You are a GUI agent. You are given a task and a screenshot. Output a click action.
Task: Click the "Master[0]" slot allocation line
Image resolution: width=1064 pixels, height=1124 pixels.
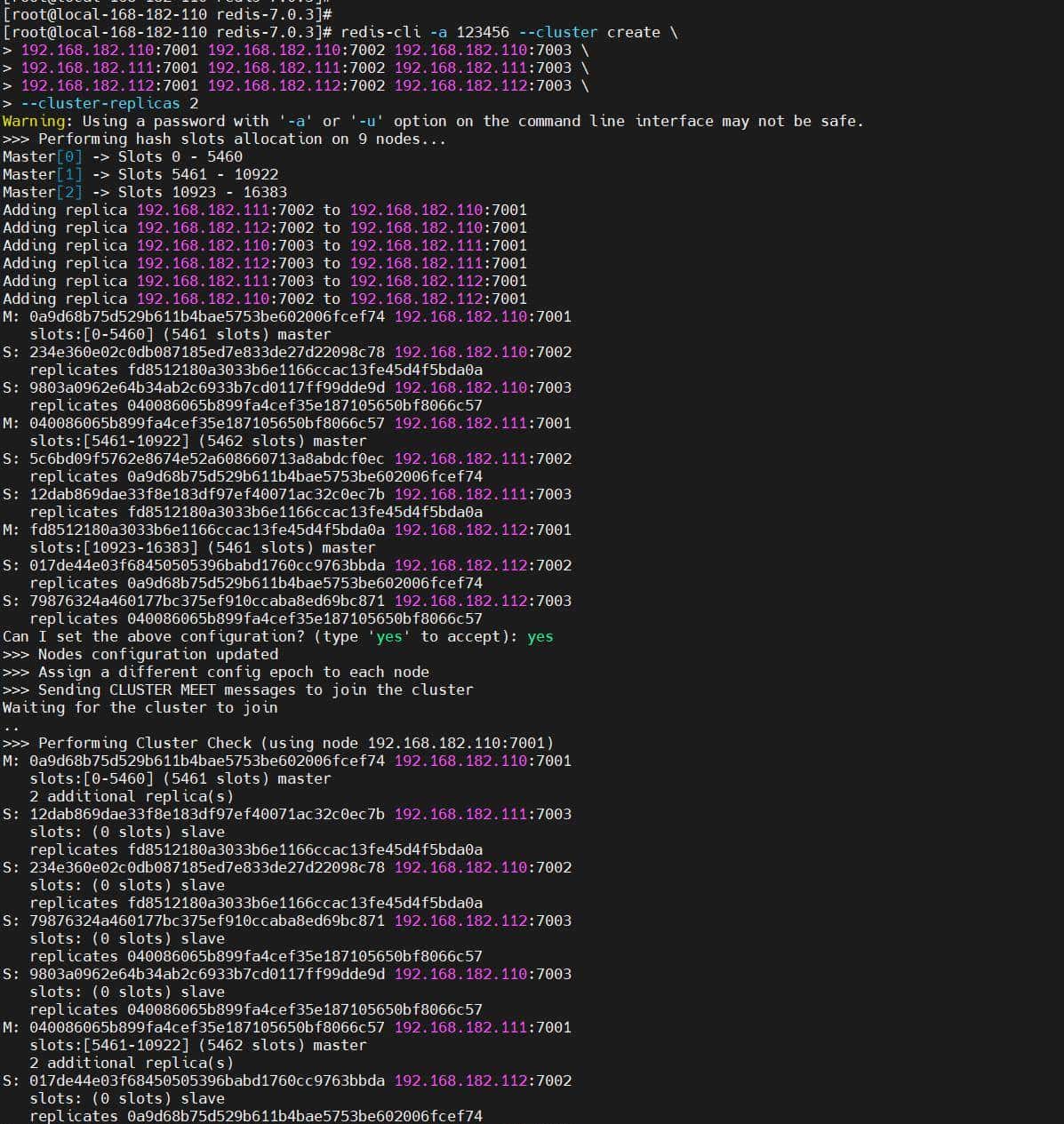(x=122, y=157)
